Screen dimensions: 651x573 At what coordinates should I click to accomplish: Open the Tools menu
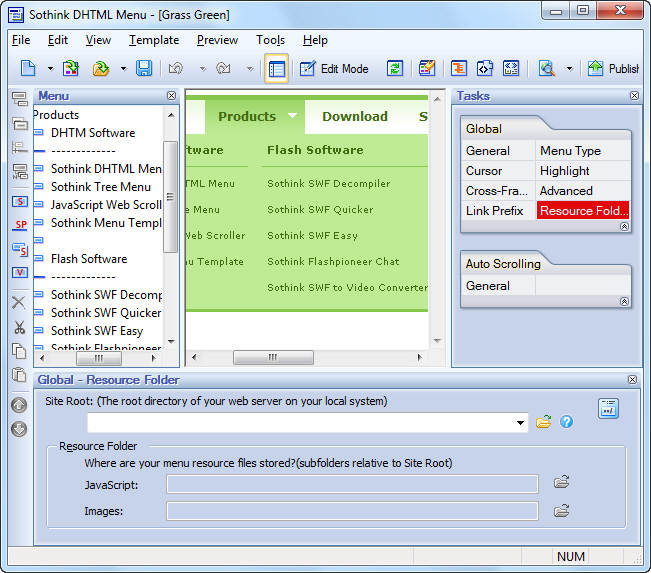[x=271, y=40]
